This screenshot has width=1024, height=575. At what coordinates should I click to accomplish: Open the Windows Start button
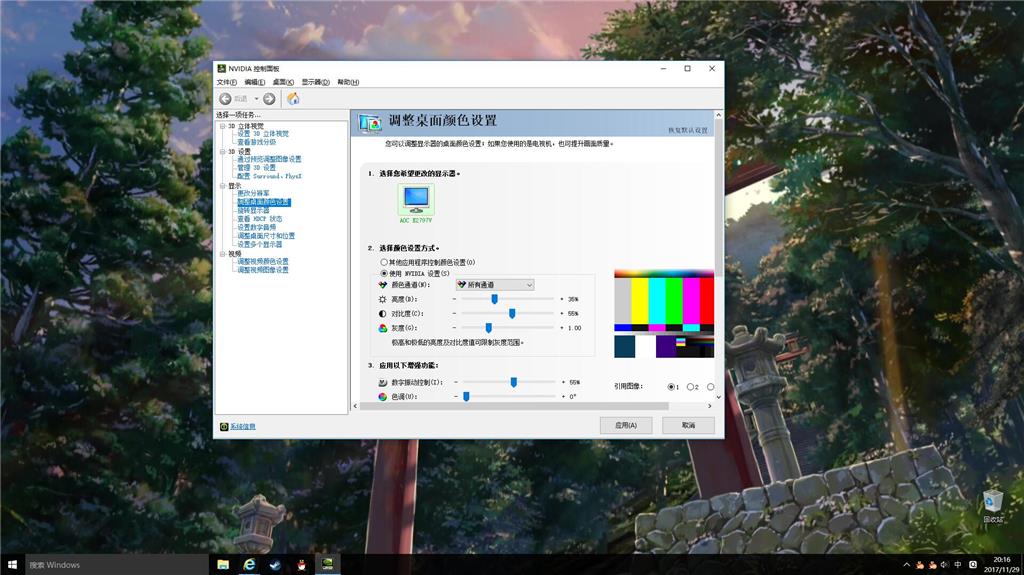tap(12, 565)
